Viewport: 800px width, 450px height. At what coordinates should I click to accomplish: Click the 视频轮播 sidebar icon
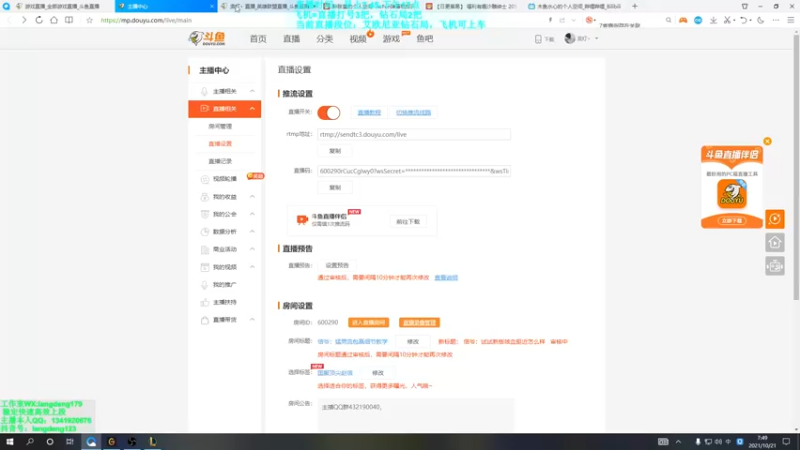(205, 179)
